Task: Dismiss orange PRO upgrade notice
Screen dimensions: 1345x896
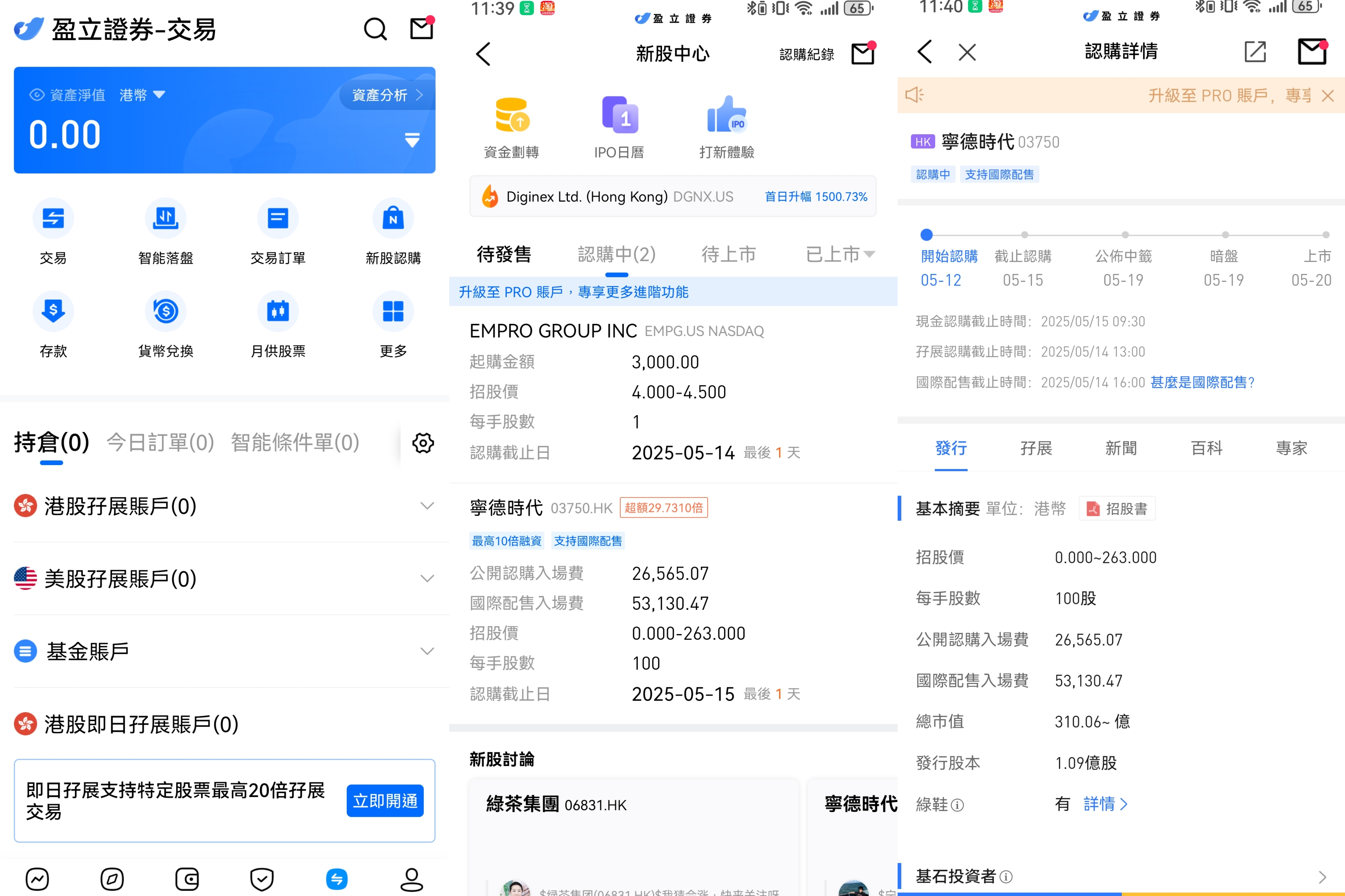Action: [x=1328, y=96]
